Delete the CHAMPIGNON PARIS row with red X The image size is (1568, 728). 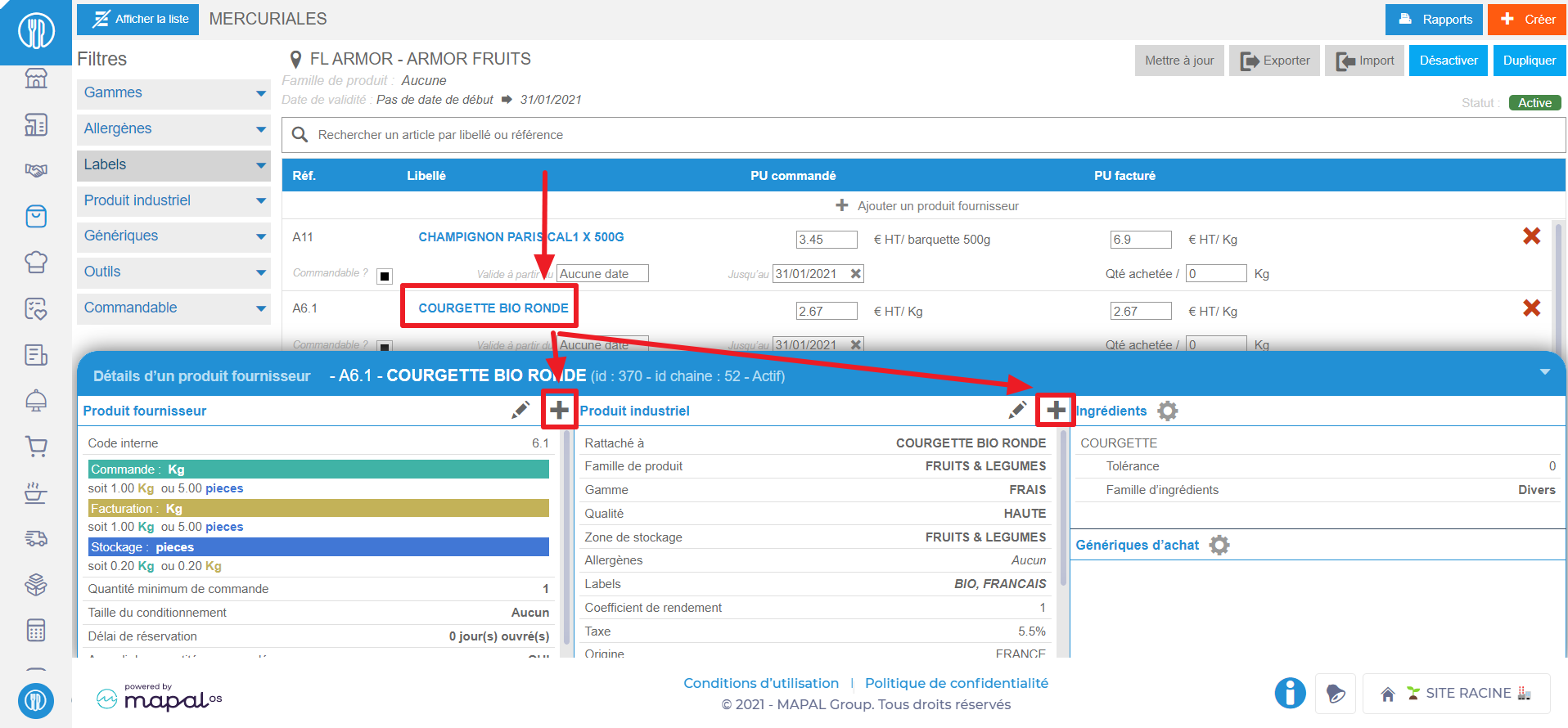point(1531,236)
